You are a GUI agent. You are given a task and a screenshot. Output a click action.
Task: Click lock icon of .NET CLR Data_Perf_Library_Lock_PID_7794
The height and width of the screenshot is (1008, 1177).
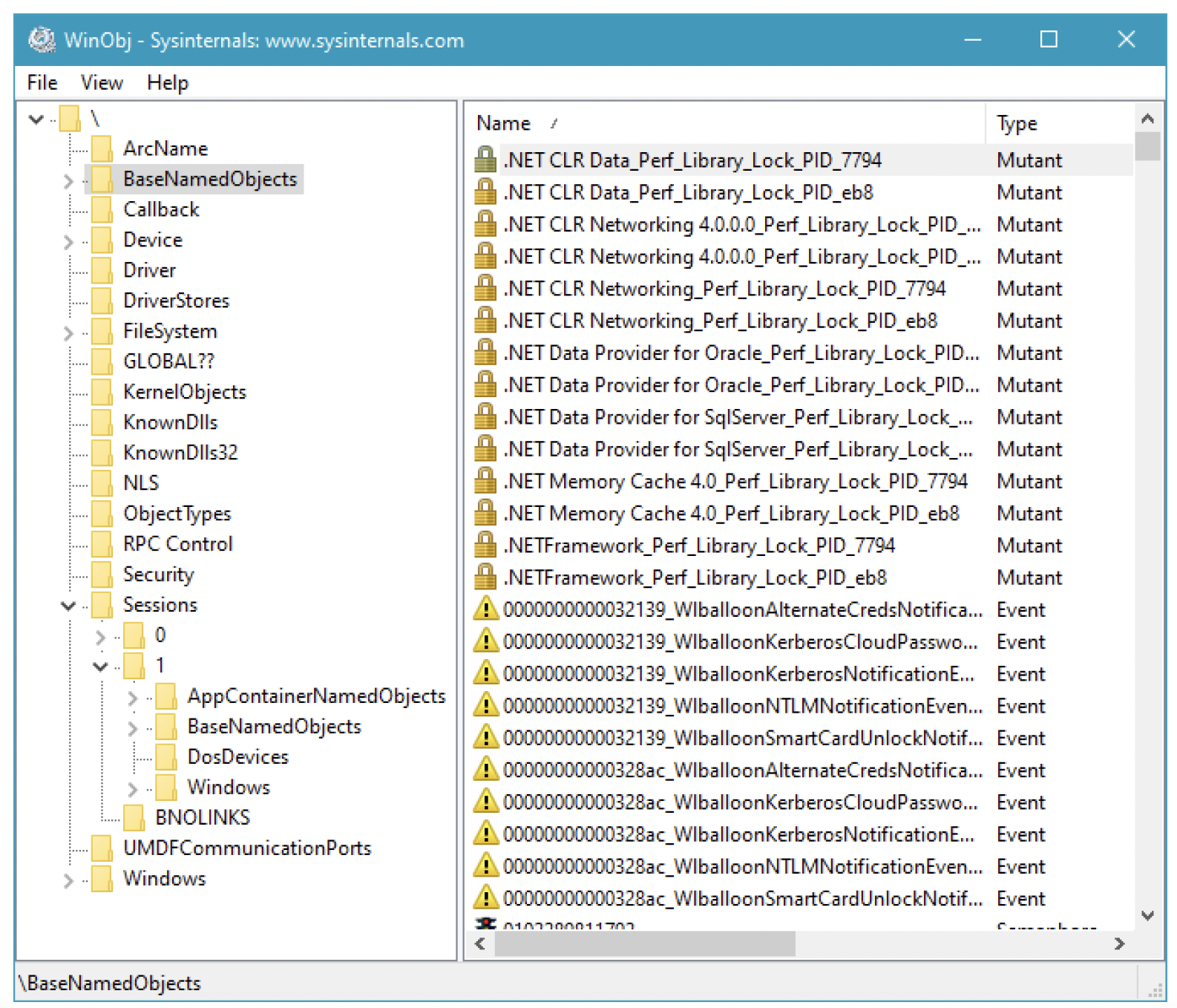pos(485,160)
